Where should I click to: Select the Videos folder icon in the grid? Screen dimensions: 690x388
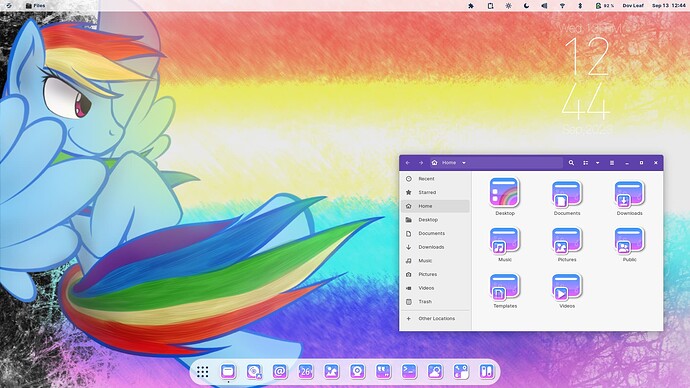[567, 287]
